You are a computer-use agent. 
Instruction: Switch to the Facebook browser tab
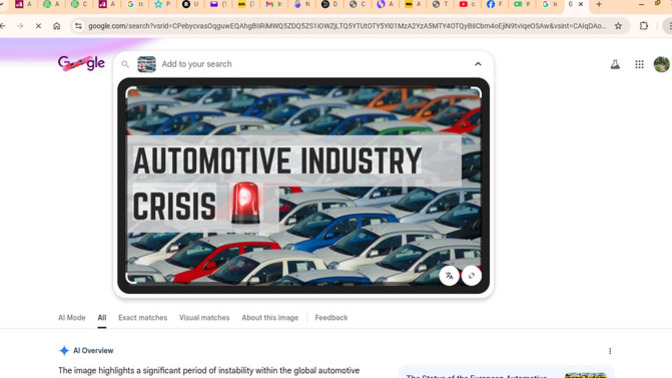point(494,4)
